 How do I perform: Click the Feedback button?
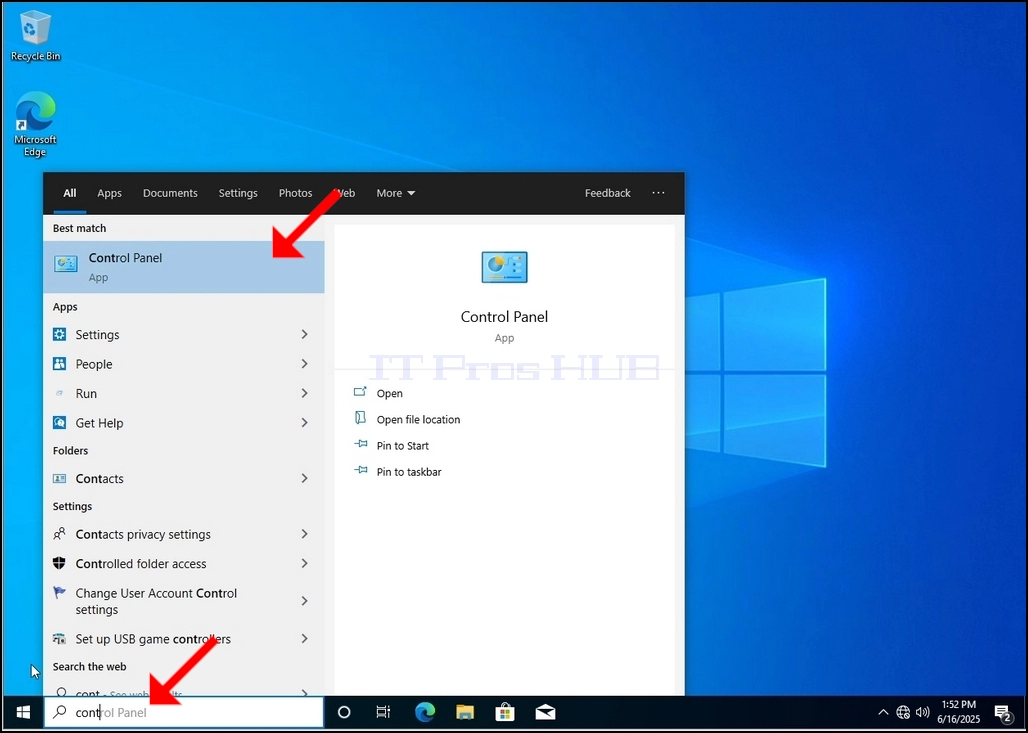click(x=608, y=193)
